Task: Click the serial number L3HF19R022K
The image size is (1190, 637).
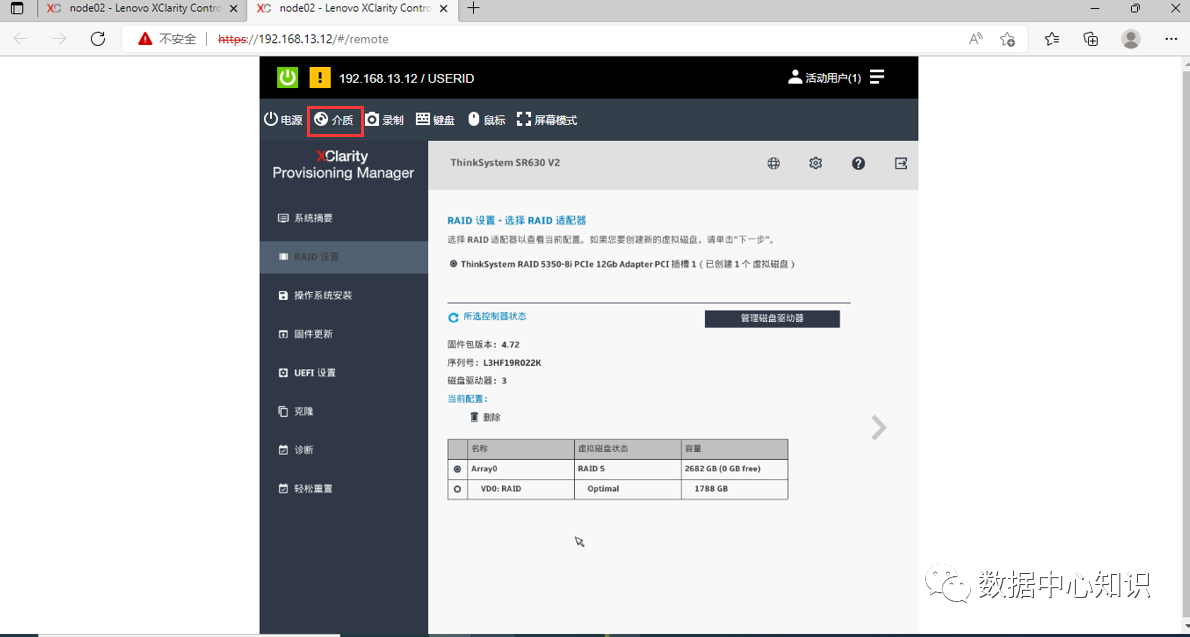Action: [512, 363]
